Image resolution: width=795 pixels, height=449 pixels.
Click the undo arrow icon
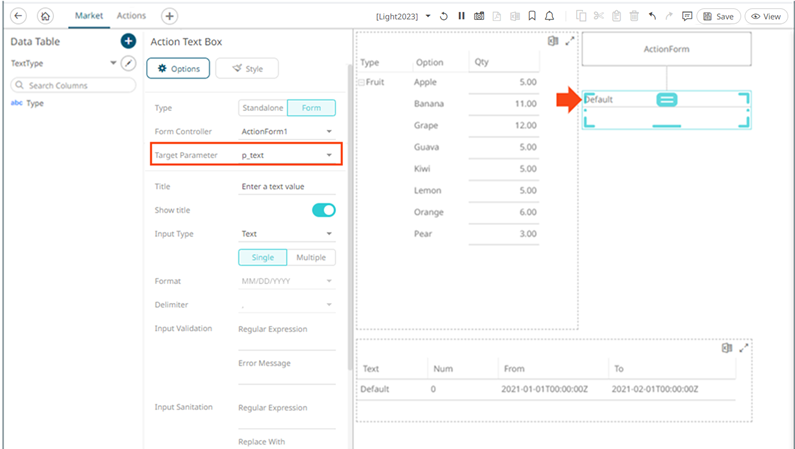(x=652, y=16)
